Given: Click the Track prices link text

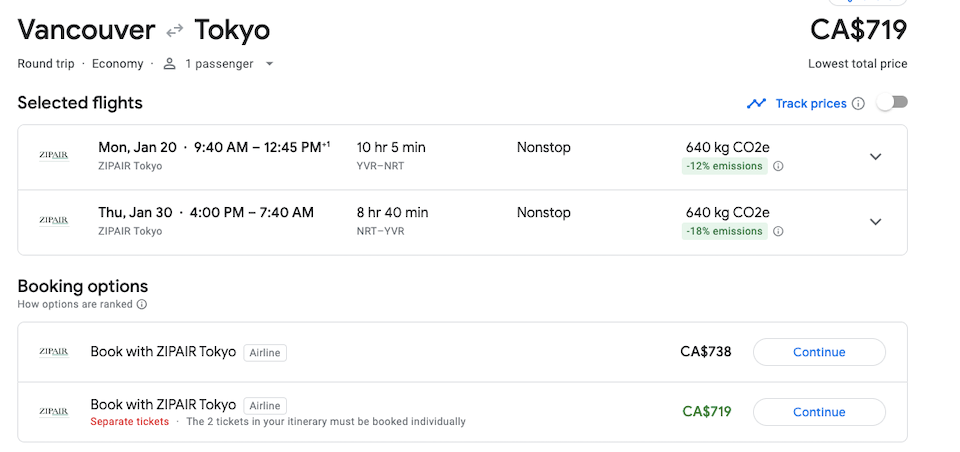Looking at the screenshot, I should tap(811, 104).
